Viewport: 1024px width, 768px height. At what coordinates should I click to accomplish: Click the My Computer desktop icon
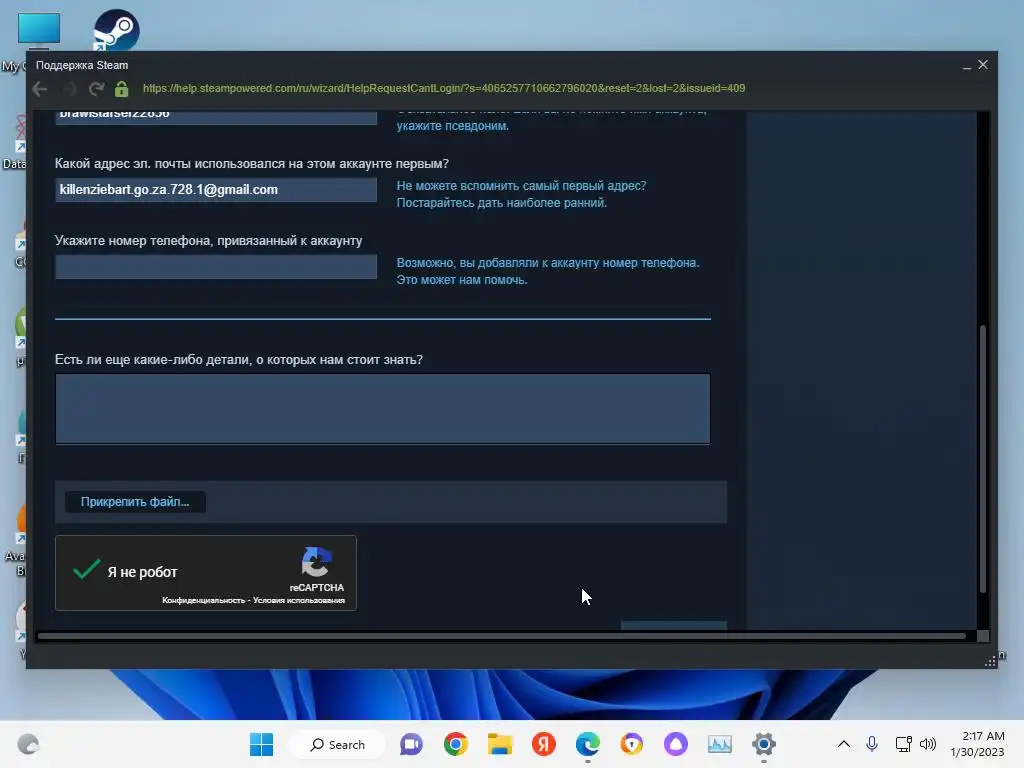pos(39,30)
